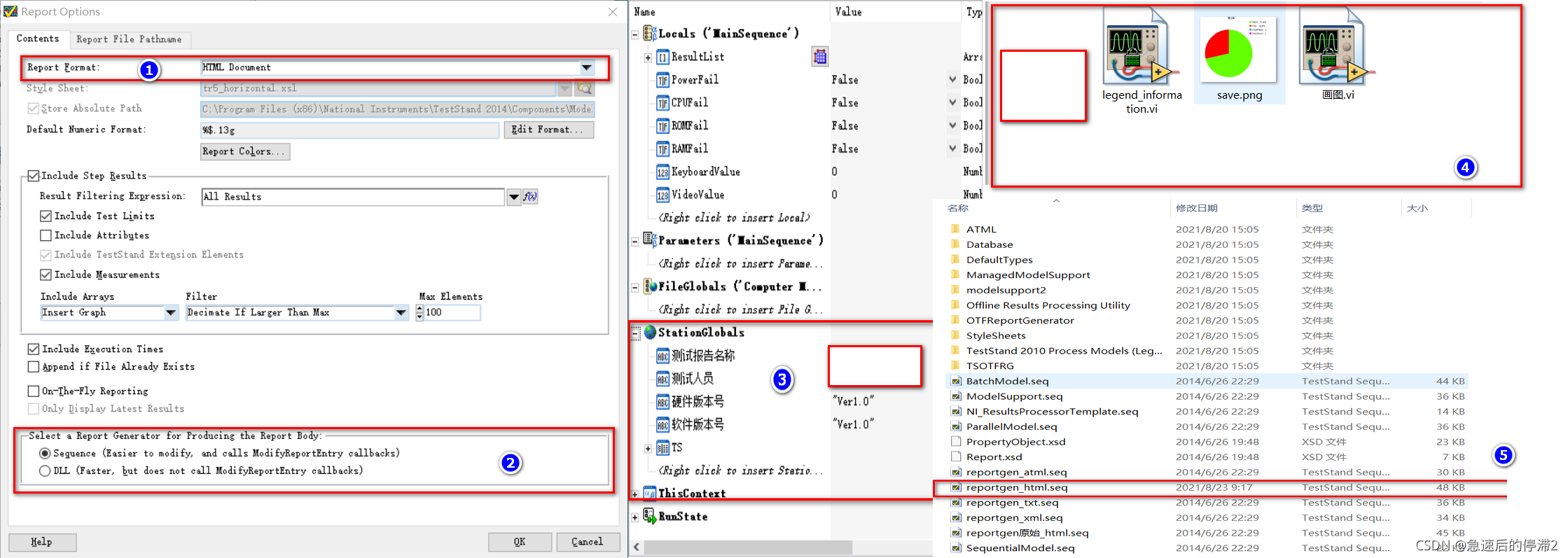The height and width of the screenshot is (558, 1568).
Task: Select DLL report generator radio button
Action: click(x=45, y=471)
